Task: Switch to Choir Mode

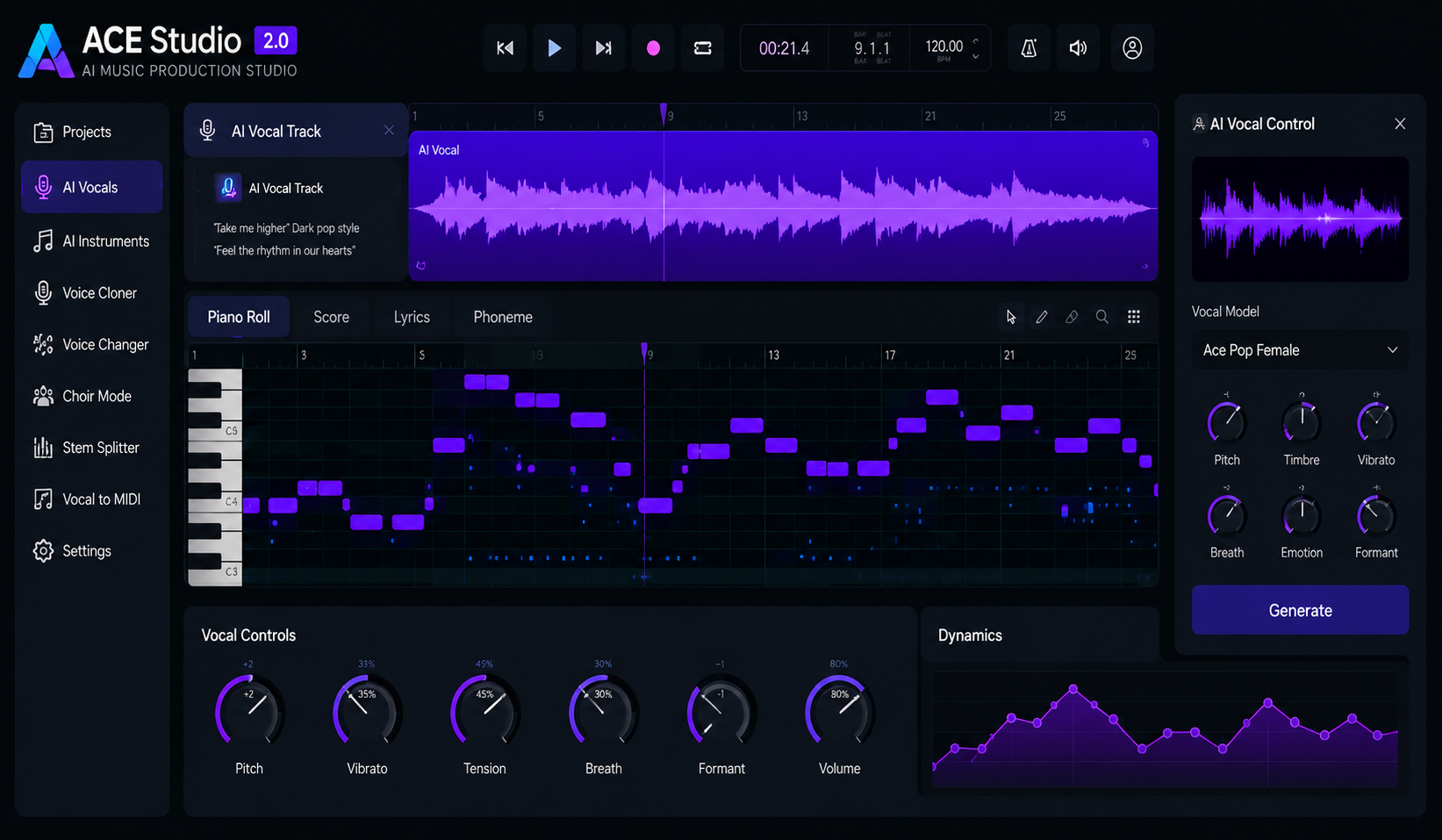Action: point(92,396)
